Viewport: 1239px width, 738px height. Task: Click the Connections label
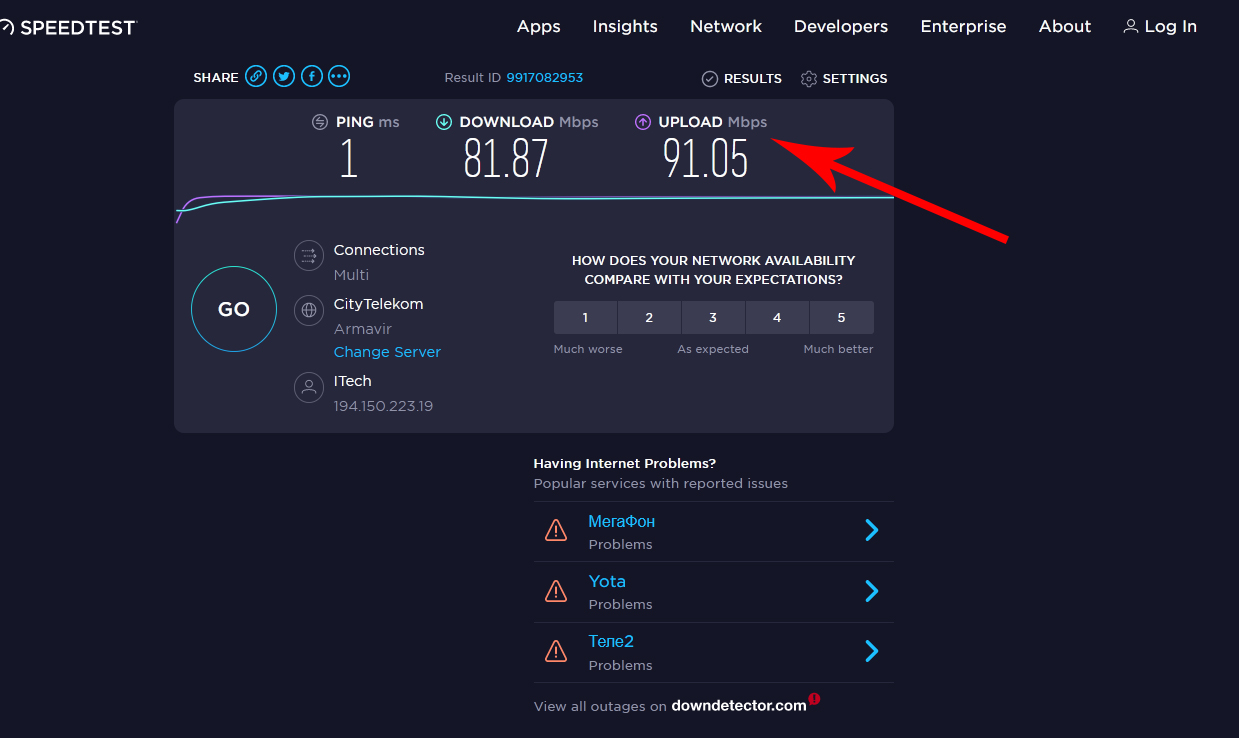(x=379, y=250)
